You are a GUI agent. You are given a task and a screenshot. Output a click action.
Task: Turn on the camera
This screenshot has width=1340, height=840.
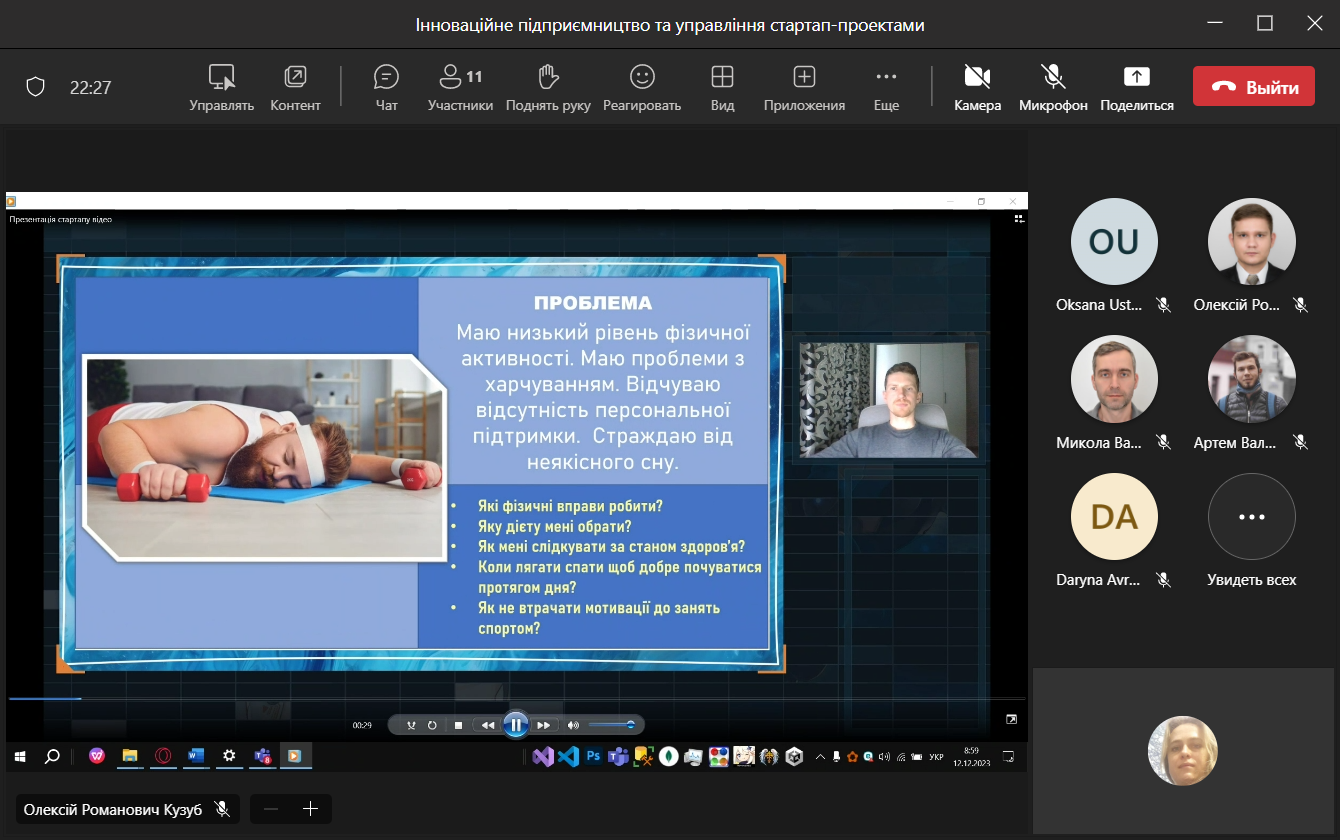pyautogui.click(x=977, y=87)
